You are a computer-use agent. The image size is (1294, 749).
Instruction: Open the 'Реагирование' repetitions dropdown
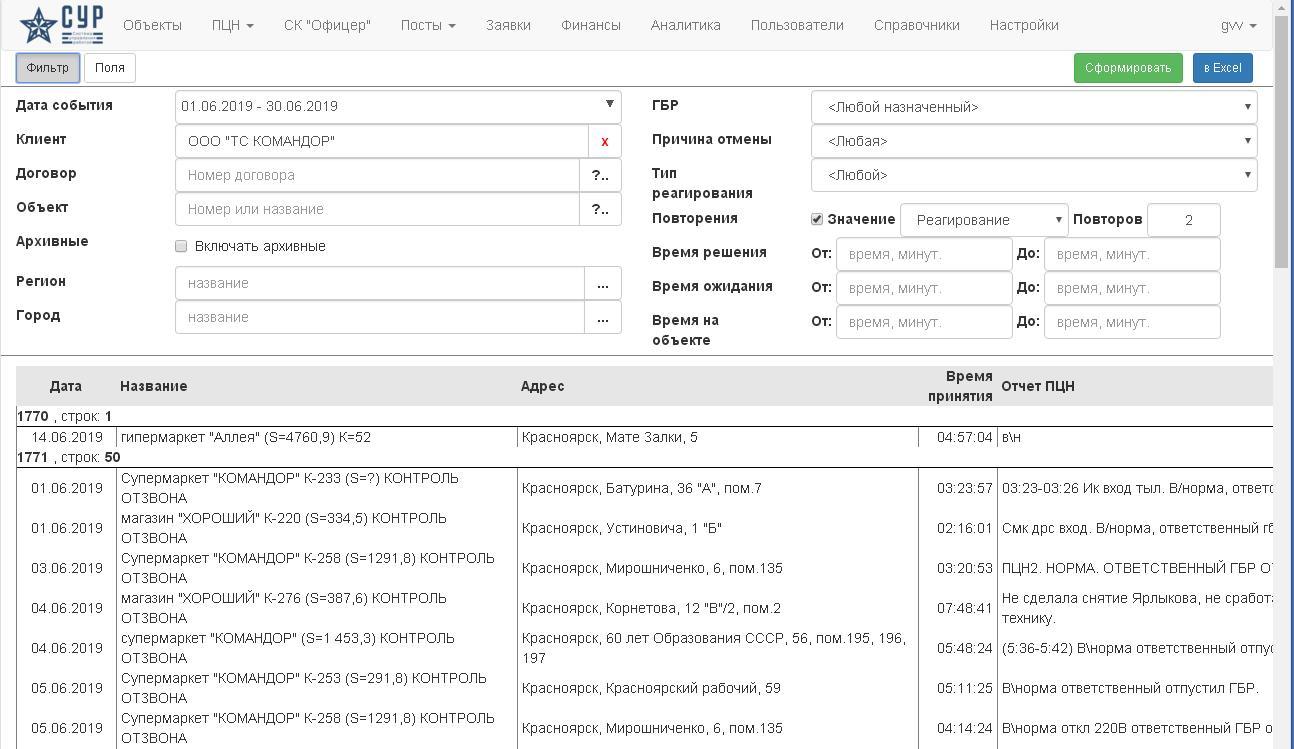[985, 220]
